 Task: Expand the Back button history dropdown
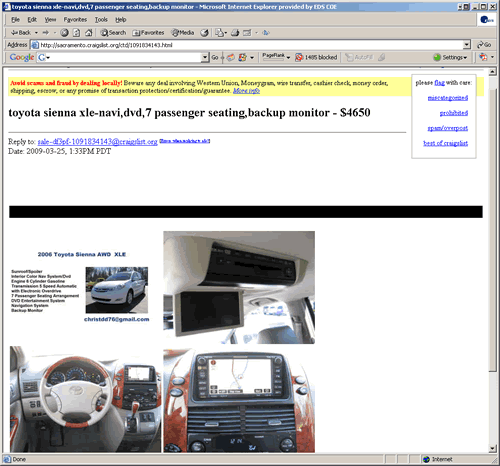pyautogui.click(x=36, y=33)
